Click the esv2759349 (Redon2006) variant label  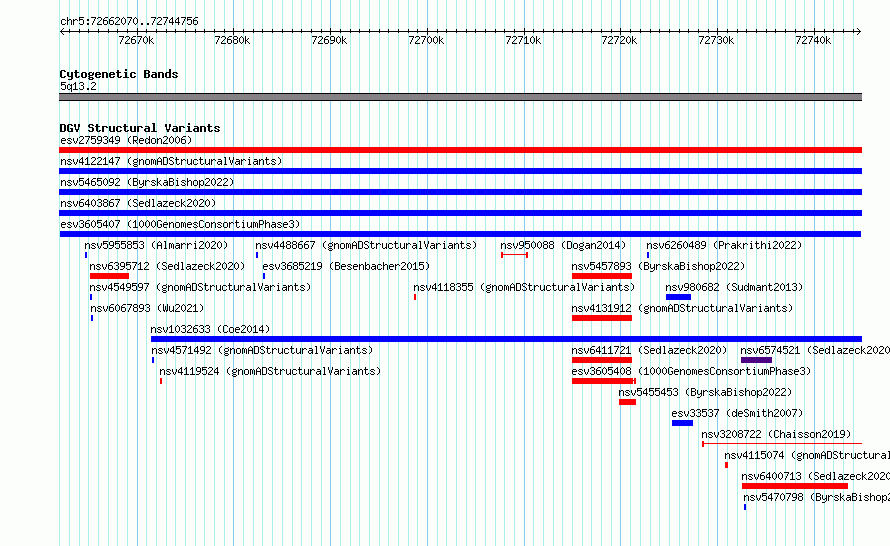(x=126, y=140)
